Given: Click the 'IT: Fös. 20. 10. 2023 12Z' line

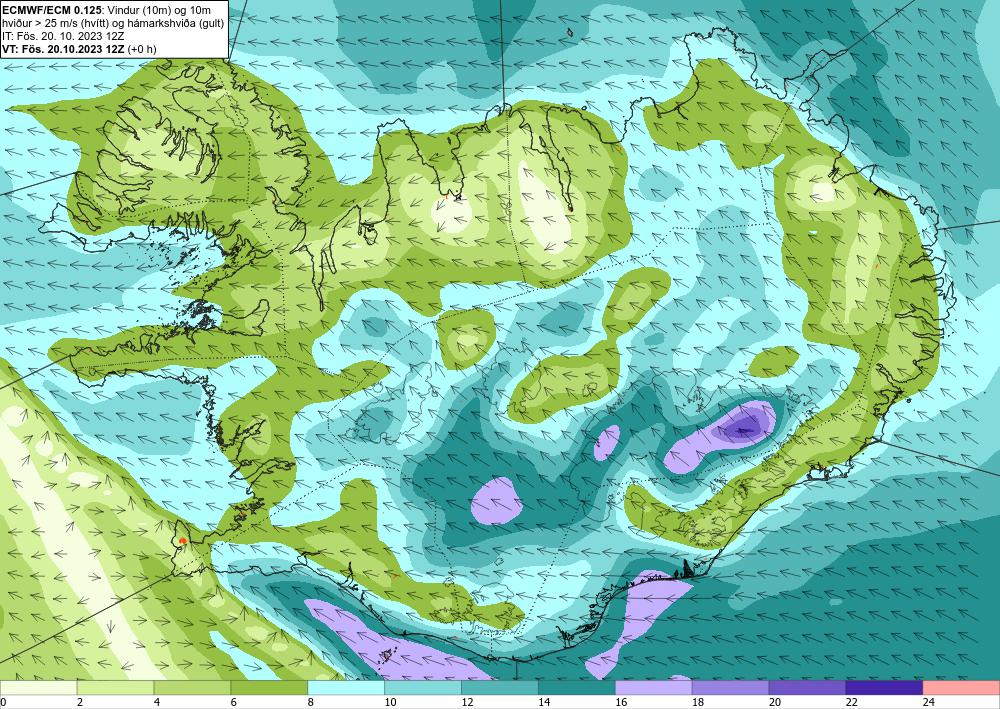Looking at the screenshot, I should [63, 36].
